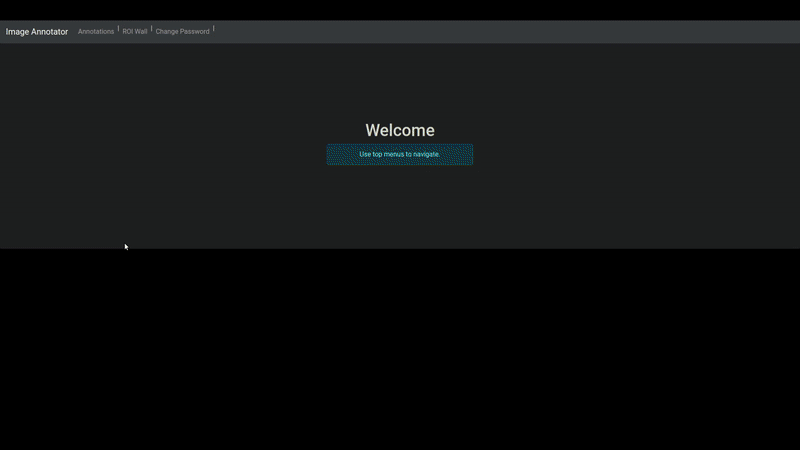The width and height of the screenshot is (800, 450).
Task: Select the 'Use top menus to navigate' banner
Action: coord(399,154)
